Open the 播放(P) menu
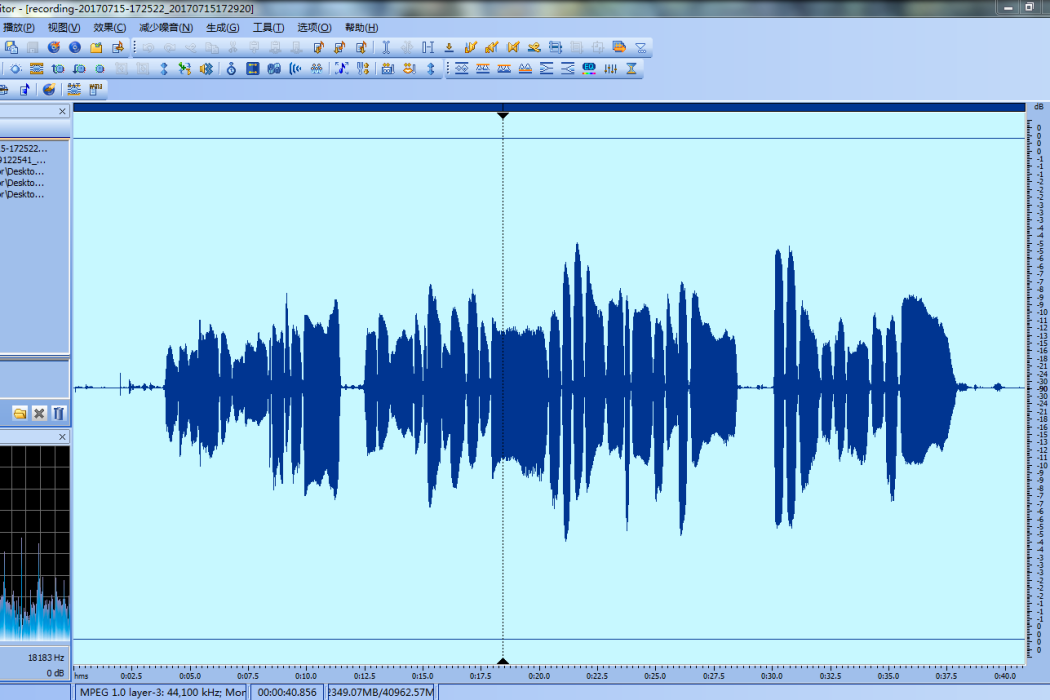 click(18, 27)
